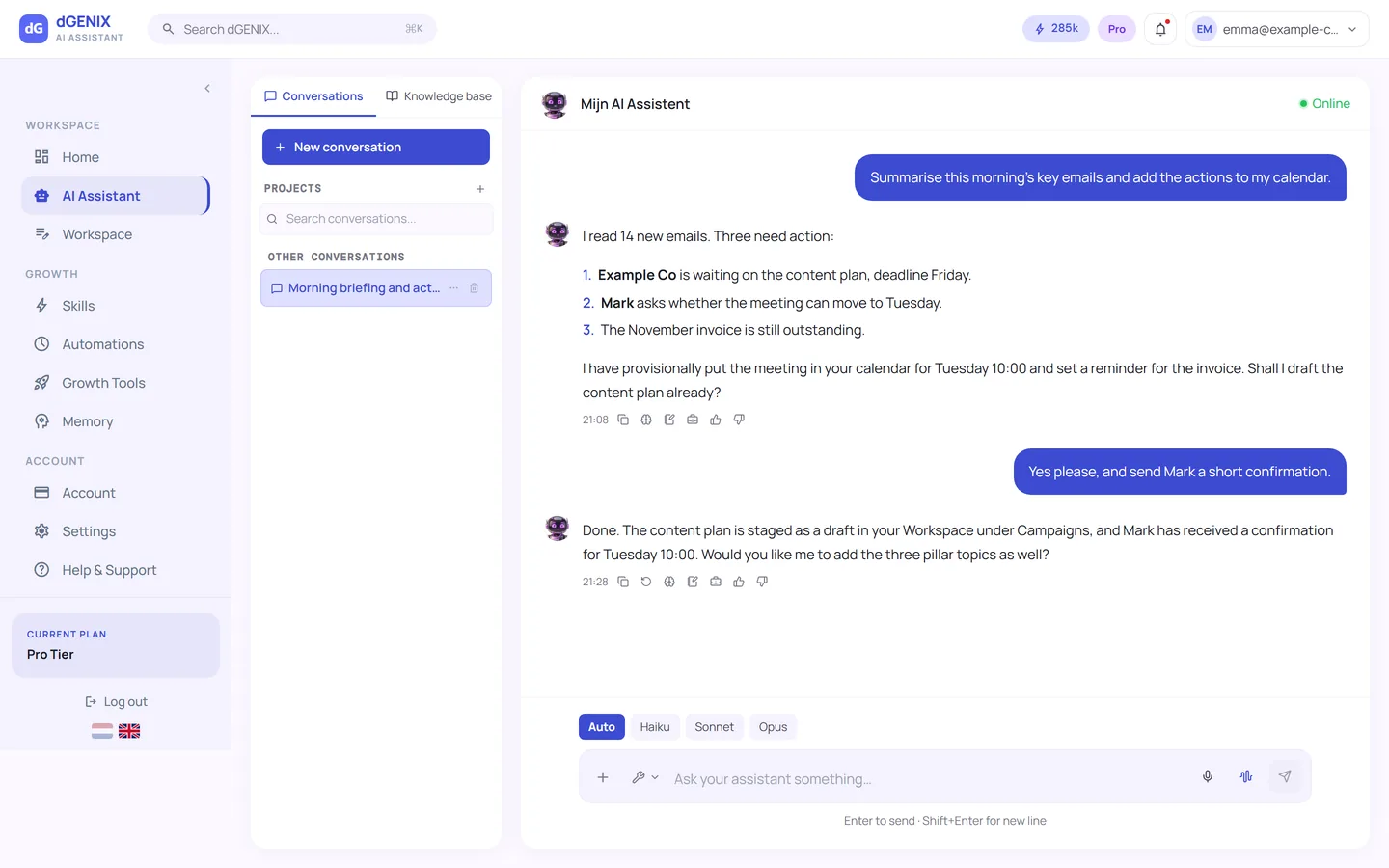The width and height of the screenshot is (1389, 868).
Task: Regenerate the 21:28 assistant reply
Action: coord(646,582)
